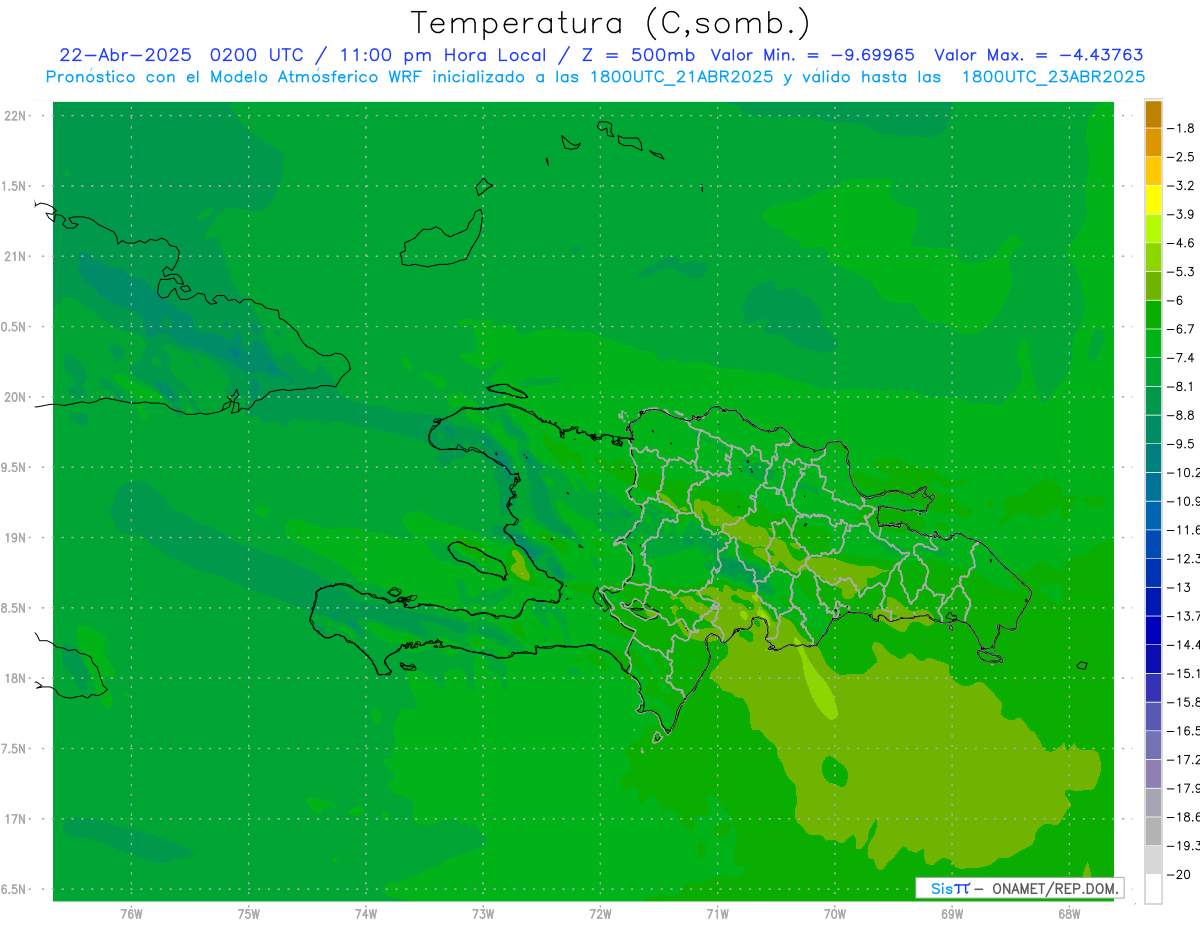
Task: Click '1800UTC_21ABR2025' initialization time
Action: click(680, 77)
